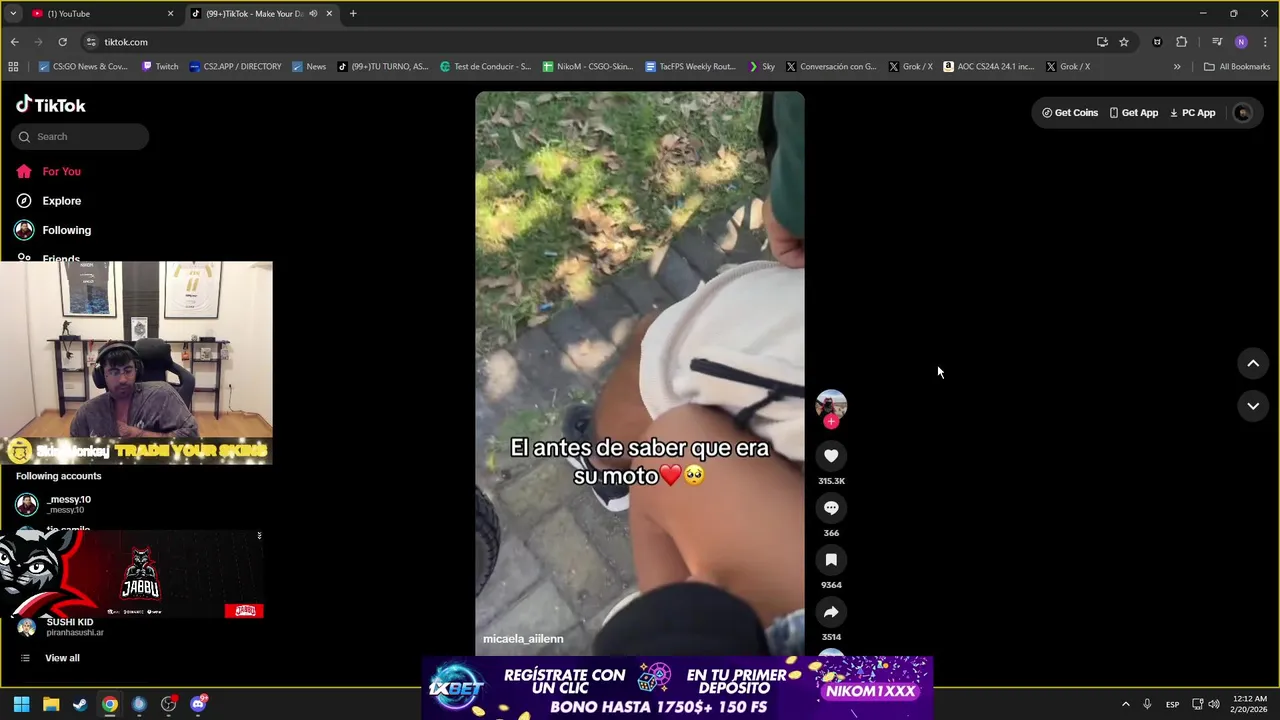The width and height of the screenshot is (1280, 720).
Task: Close the TikTok tab
Action: tap(329, 14)
